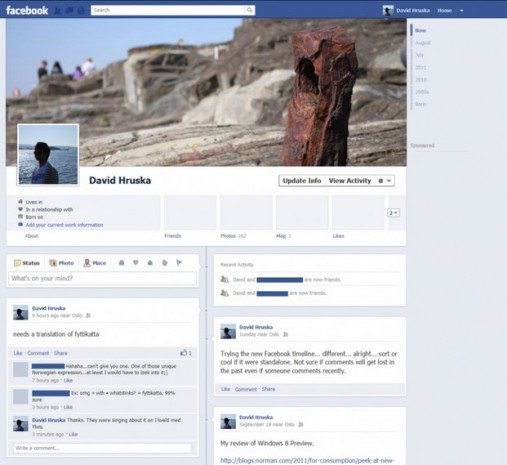
Task: Click first friend icon in Recent Activity
Action: pyautogui.click(x=225, y=279)
